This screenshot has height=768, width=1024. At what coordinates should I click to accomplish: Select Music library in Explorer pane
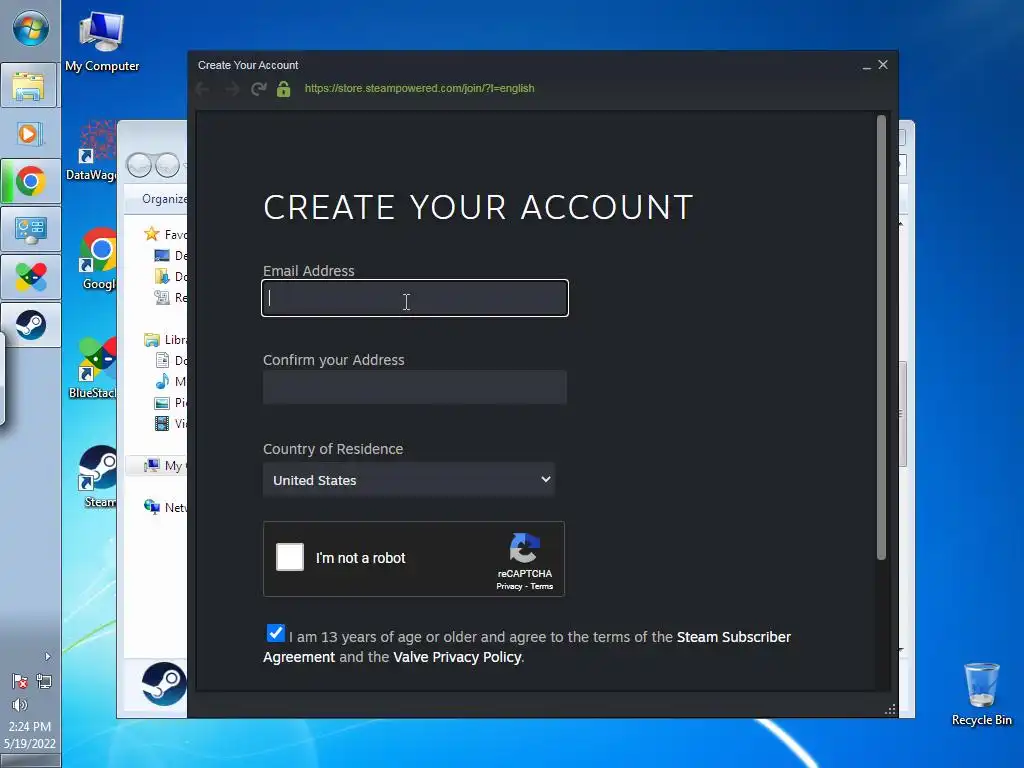tap(171, 381)
